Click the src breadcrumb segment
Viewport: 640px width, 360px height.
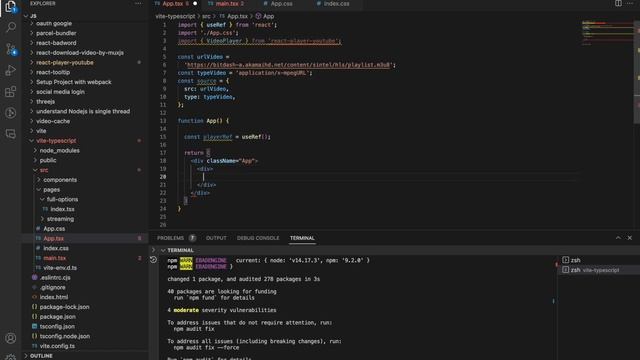[x=206, y=16]
